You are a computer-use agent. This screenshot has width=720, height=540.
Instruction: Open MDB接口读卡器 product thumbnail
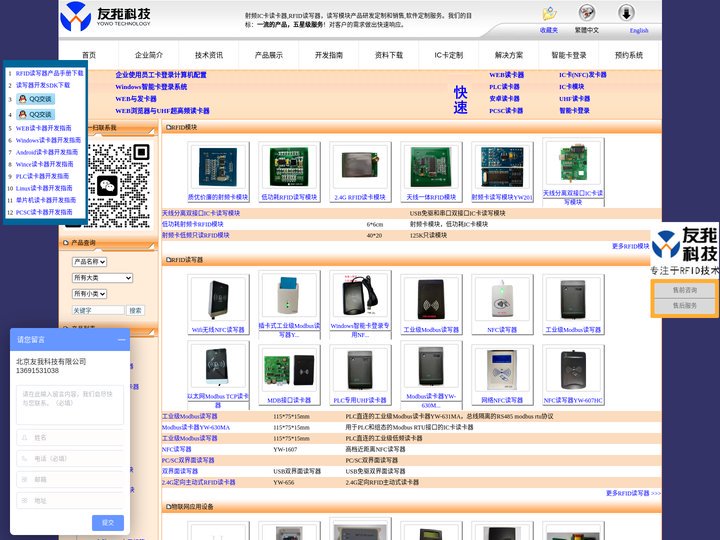pos(289,371)
